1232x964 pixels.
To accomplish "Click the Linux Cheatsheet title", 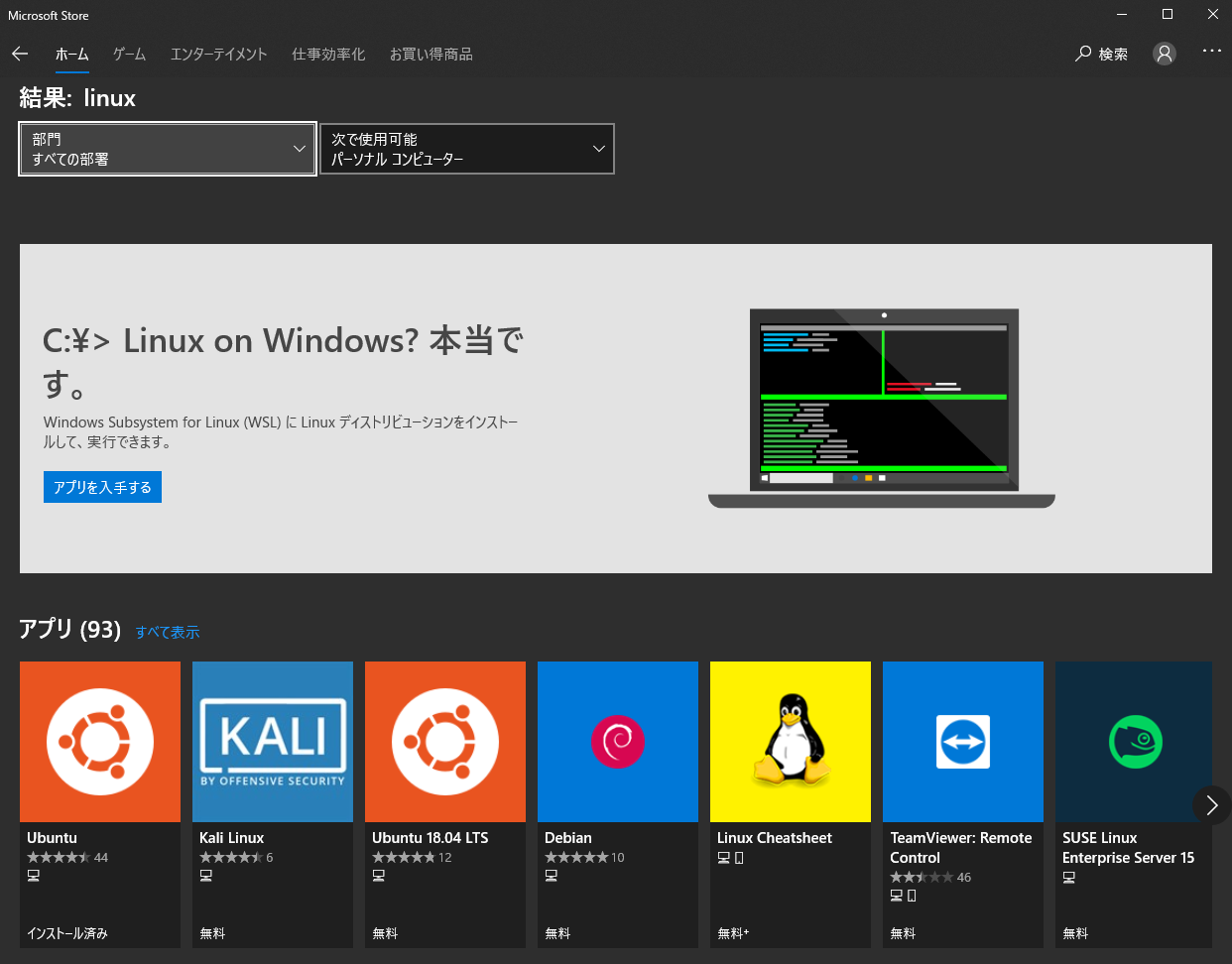I will (775, 838).
